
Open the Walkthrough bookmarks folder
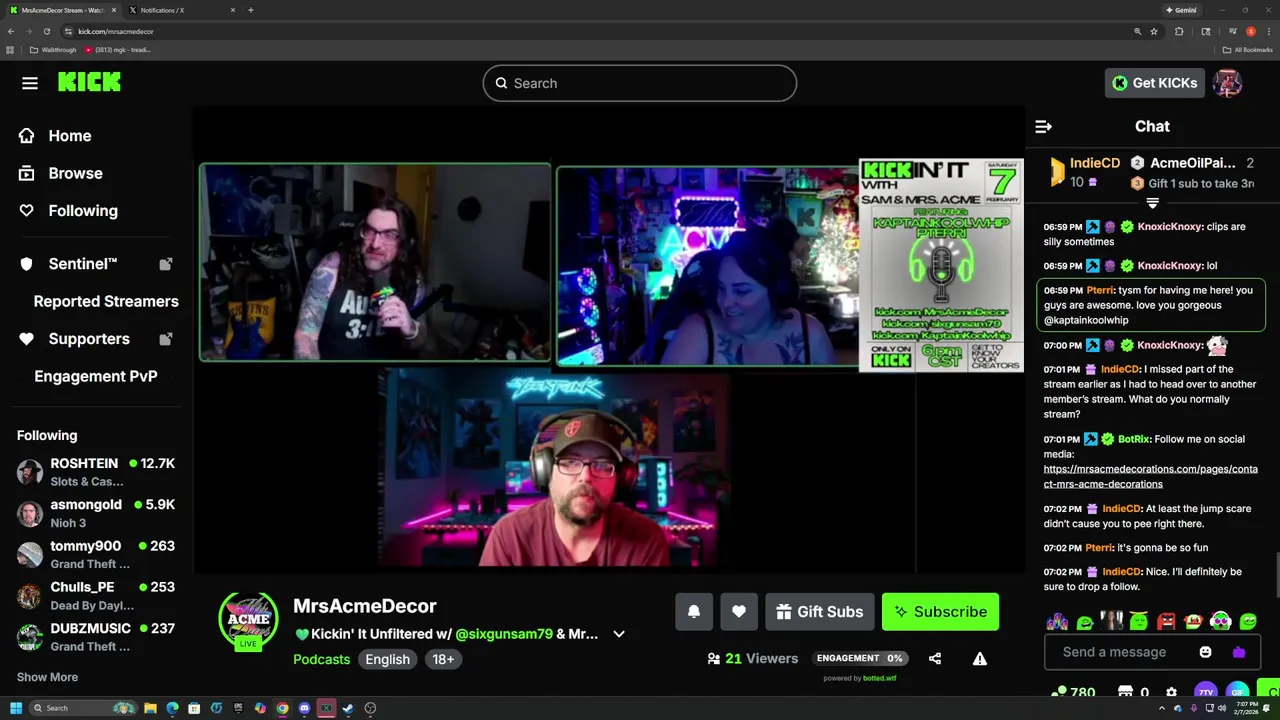coord(53,50)
